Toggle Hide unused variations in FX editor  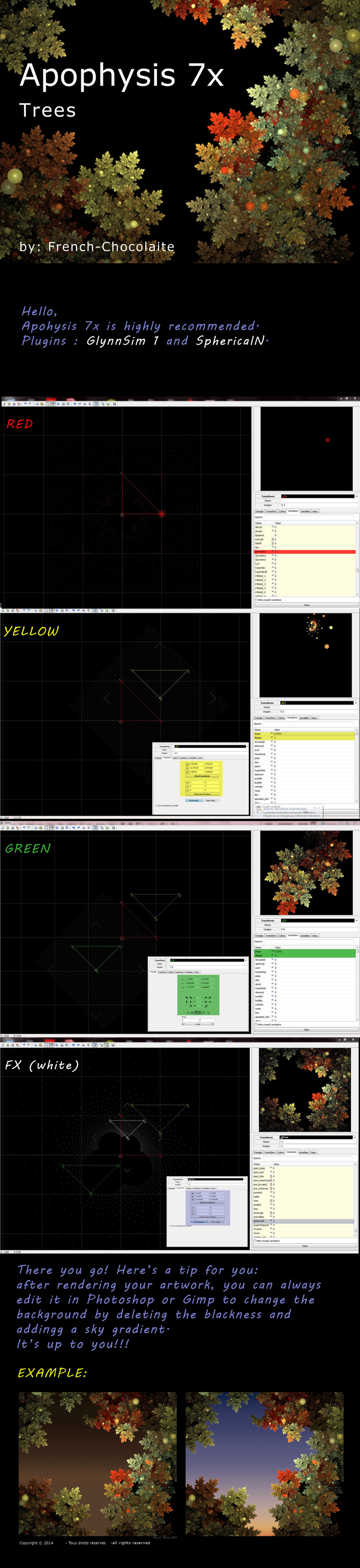tap(267, 1240)
